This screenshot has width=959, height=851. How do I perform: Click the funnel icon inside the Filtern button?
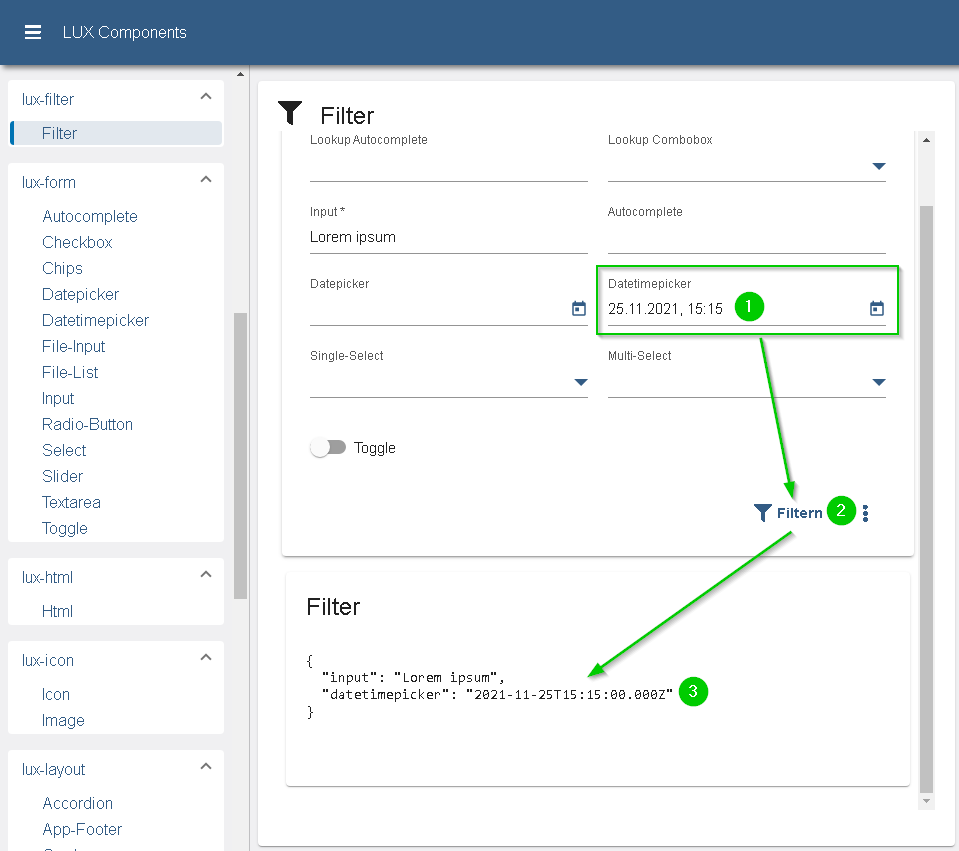761,512
